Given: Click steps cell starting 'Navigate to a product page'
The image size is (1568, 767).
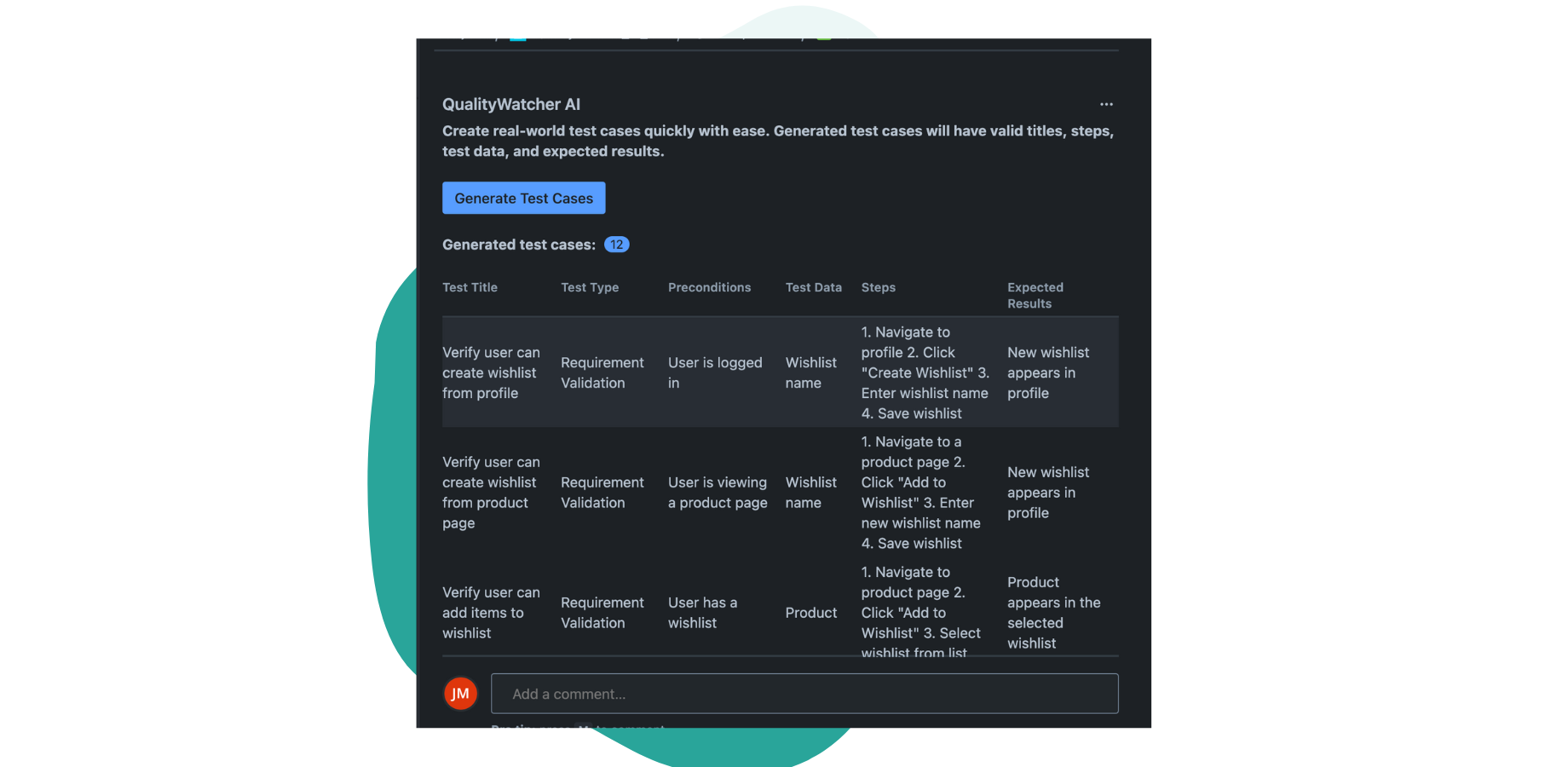Looking at the screenshot, I should 921,493.
